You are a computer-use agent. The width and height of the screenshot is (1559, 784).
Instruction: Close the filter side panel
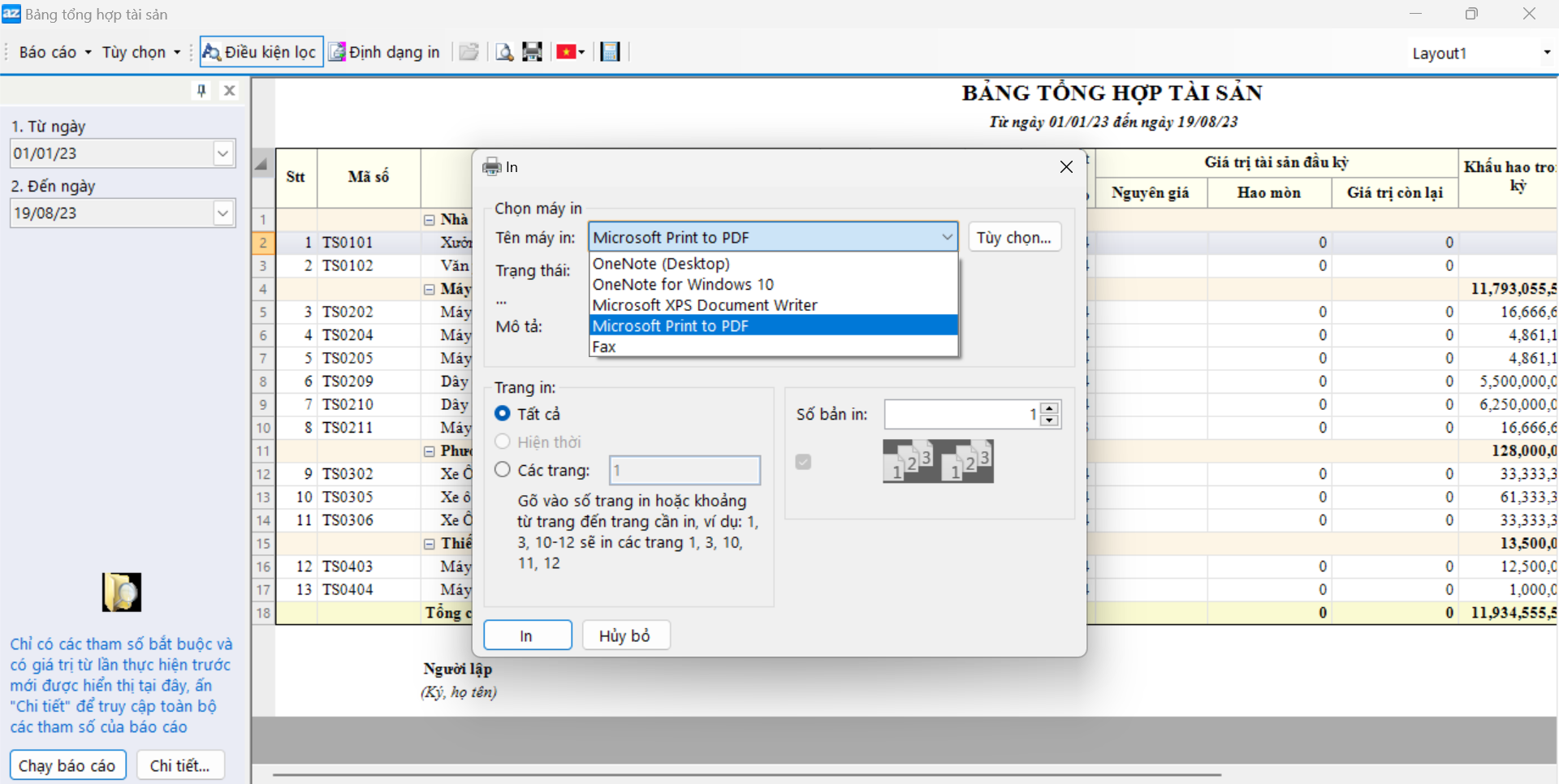tap(230, 90)
